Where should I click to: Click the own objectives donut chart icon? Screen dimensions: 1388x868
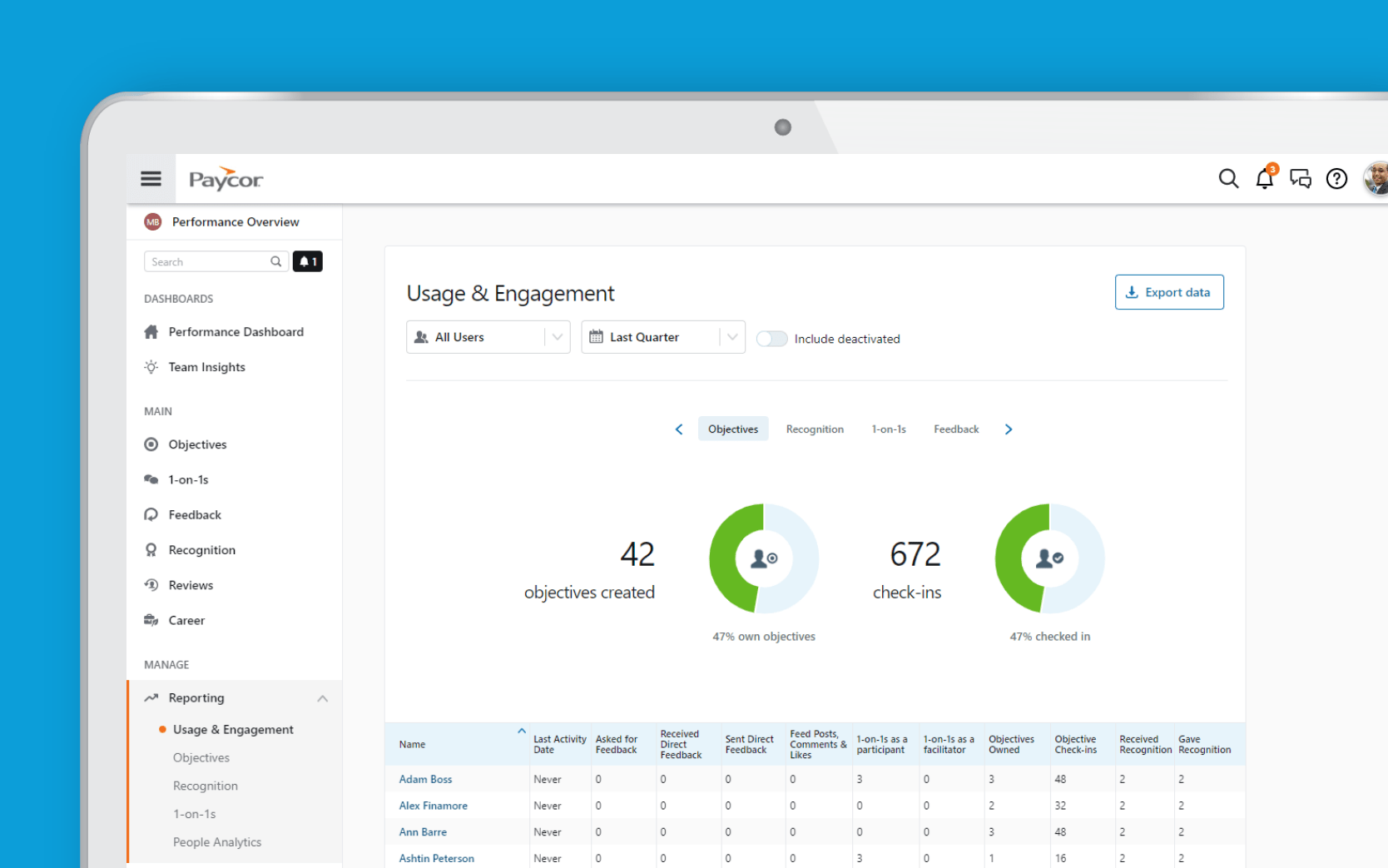764,558
